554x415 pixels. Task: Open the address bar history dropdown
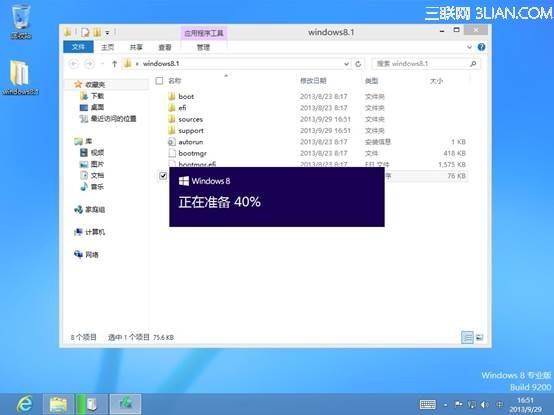pos(346,64)
